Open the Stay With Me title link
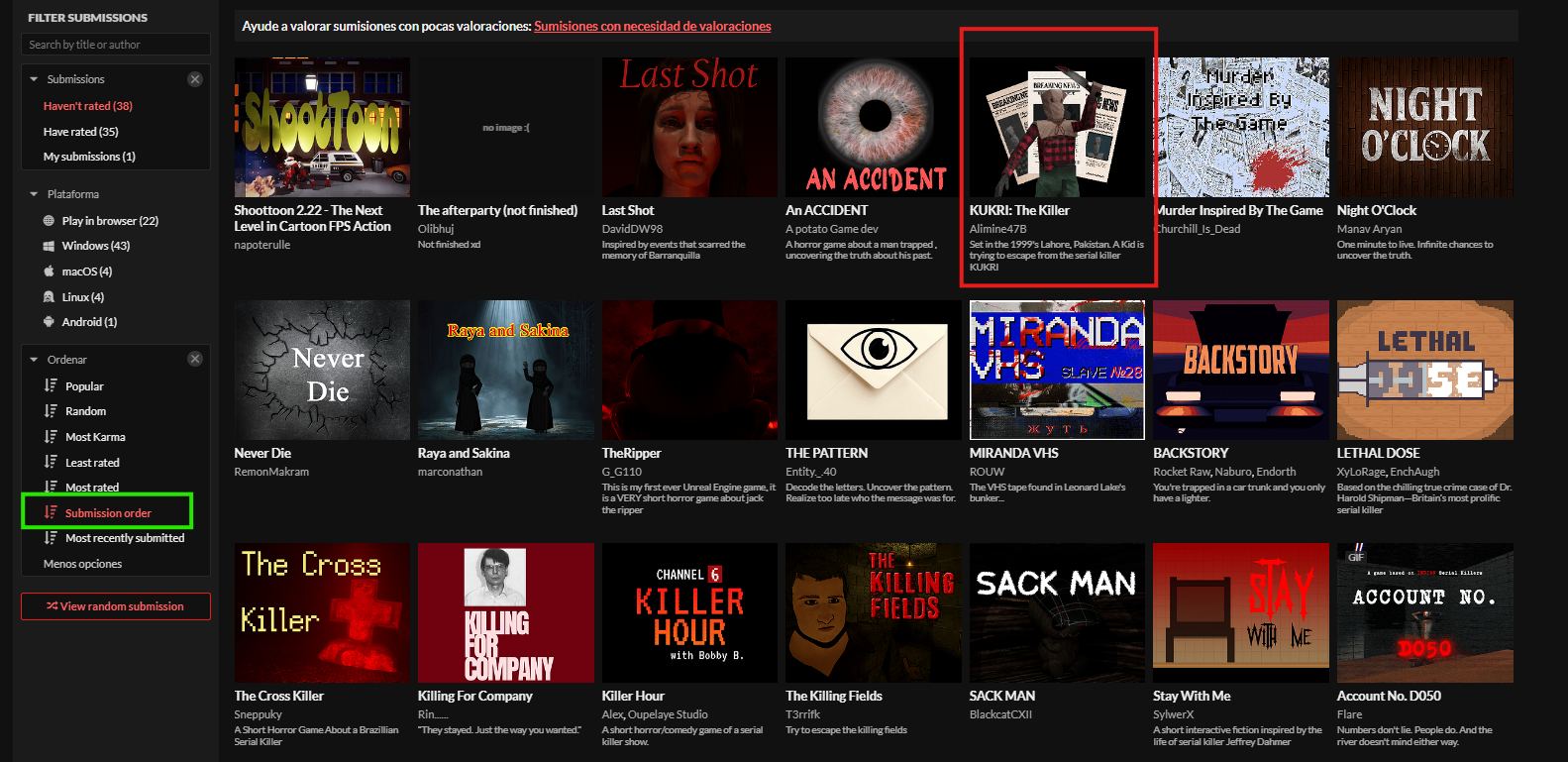1568x762 pixels. (x=1192, y=696)
